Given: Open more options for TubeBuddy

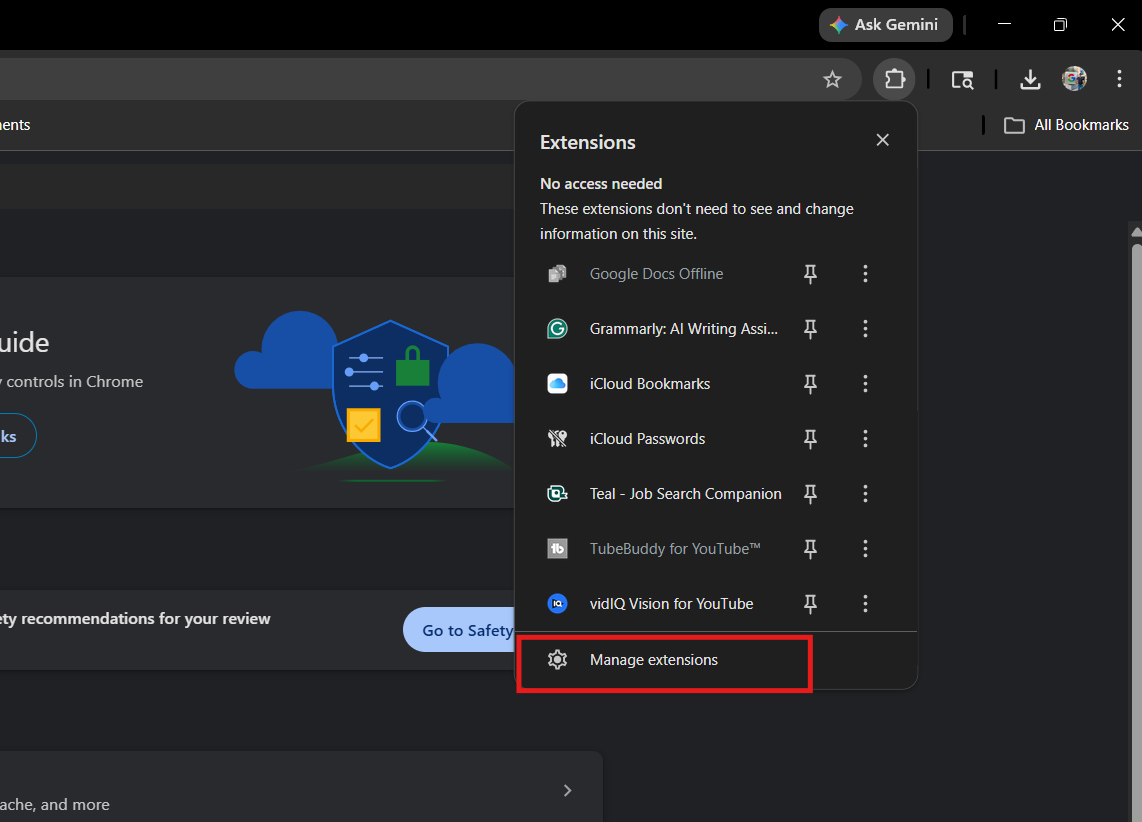Looking at the screenshot, I should click(x=865, y=549).
